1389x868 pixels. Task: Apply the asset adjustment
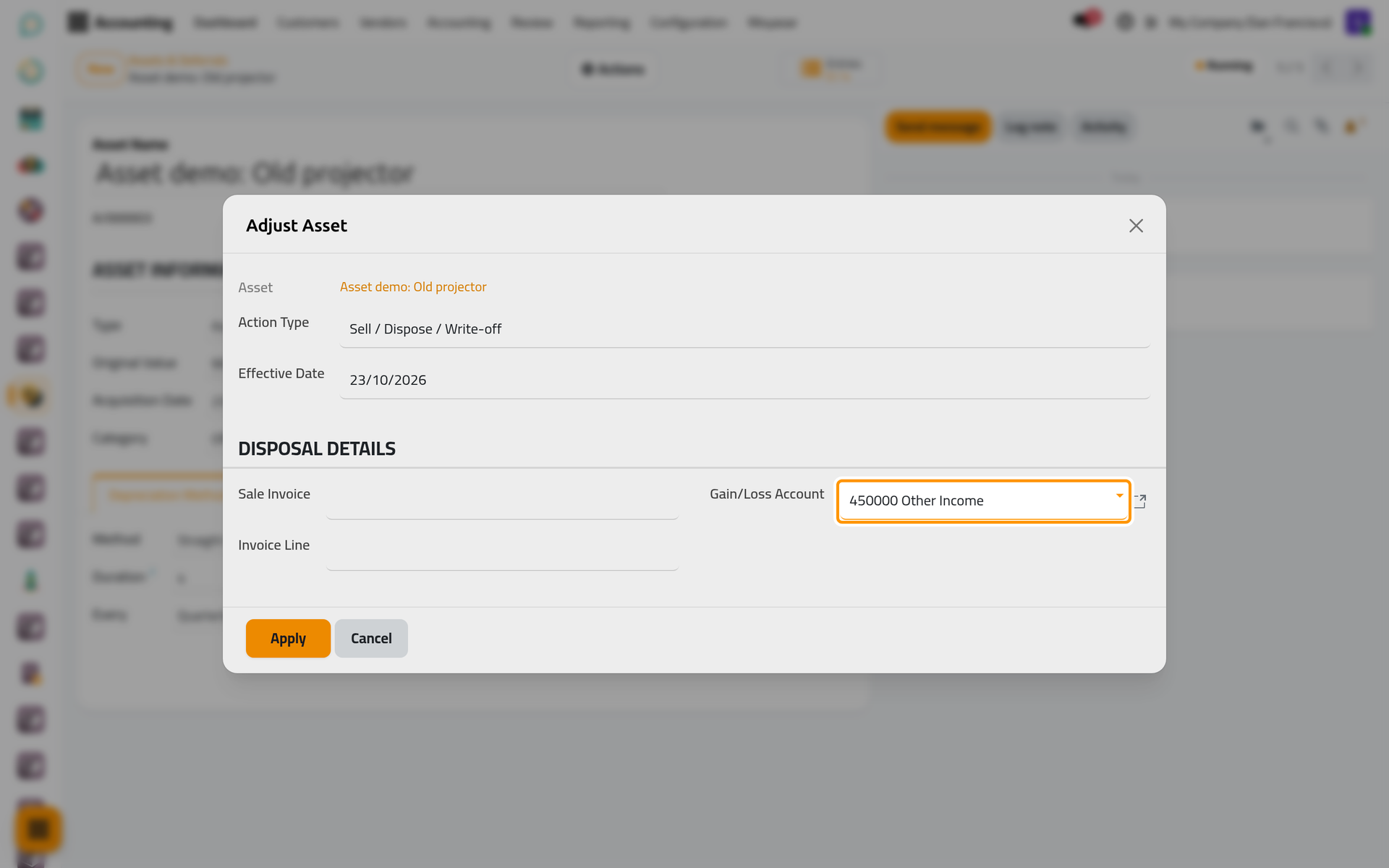pyautogui.click(x=288, y=638)
